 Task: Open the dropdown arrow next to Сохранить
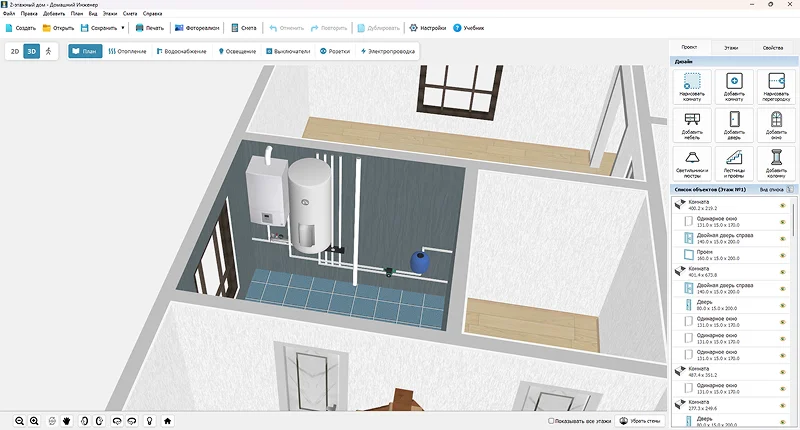tap(123, 28)
